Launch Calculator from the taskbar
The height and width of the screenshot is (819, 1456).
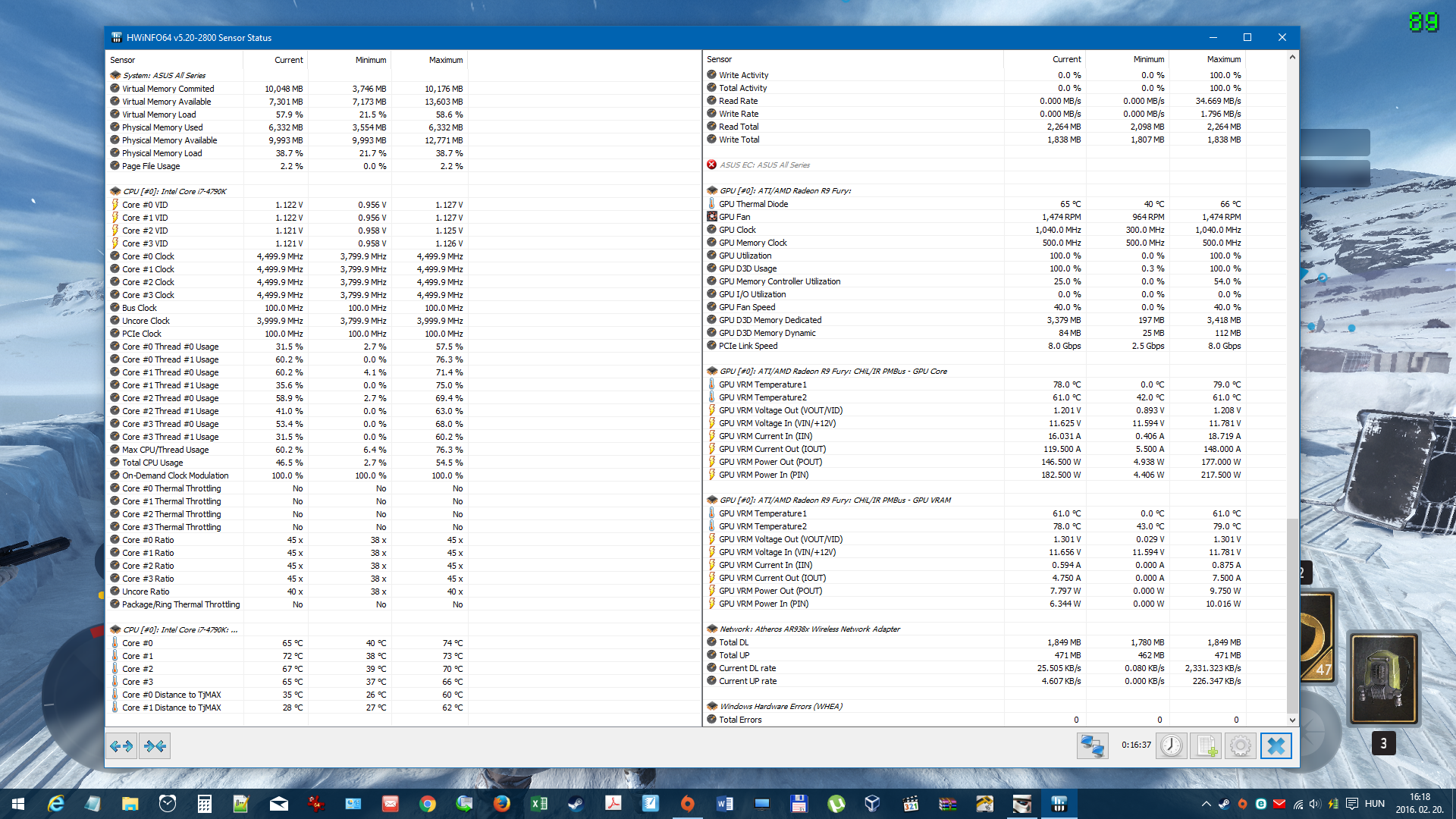point(204,804)
